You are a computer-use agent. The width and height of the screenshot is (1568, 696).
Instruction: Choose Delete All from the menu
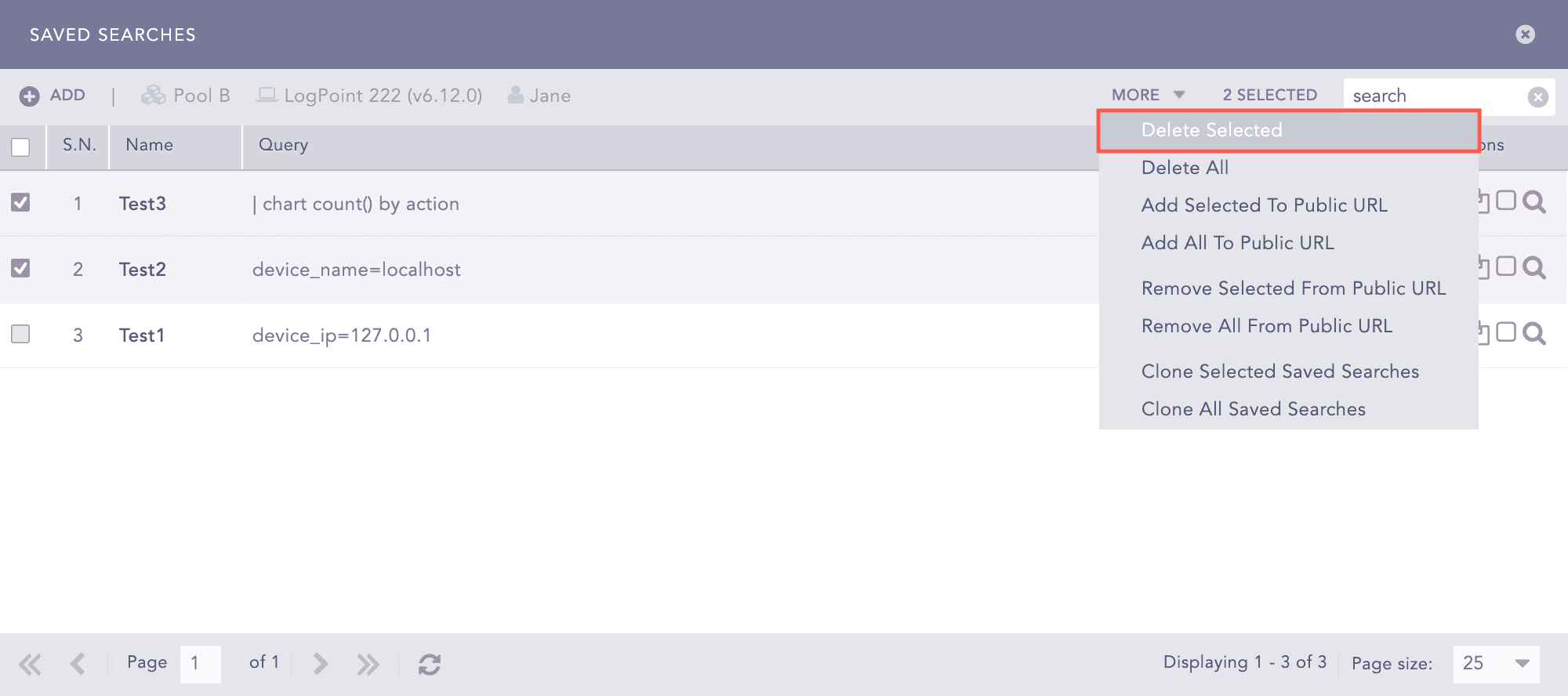pos(1289,168)
